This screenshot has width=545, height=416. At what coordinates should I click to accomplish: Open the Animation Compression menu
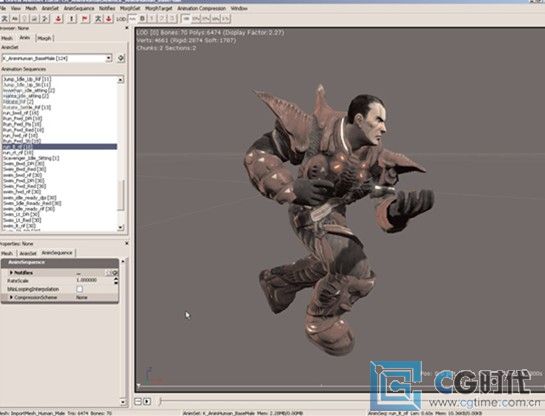point(202,8)
